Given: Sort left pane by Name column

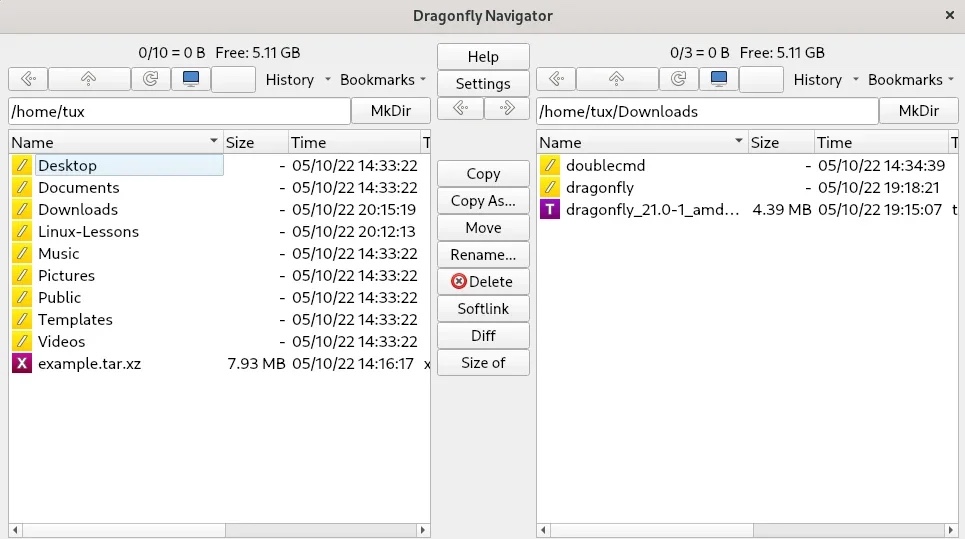Looking at the screenshot, I should pos(115,143).
